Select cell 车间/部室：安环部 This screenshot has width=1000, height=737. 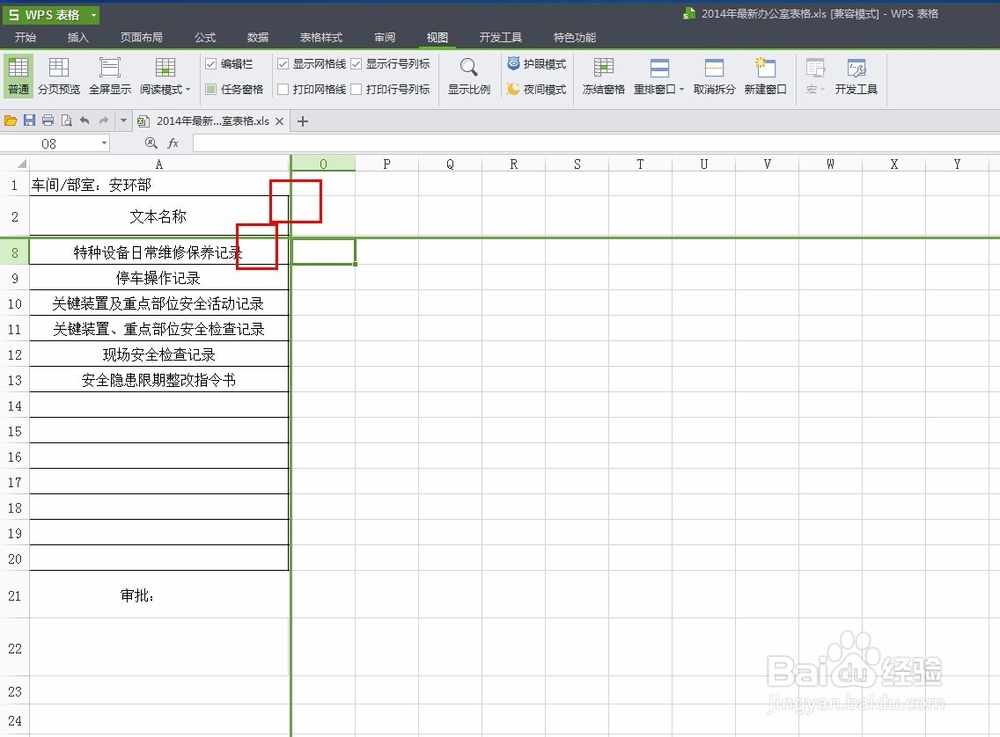pyautogui.click(x=159, y=185)
